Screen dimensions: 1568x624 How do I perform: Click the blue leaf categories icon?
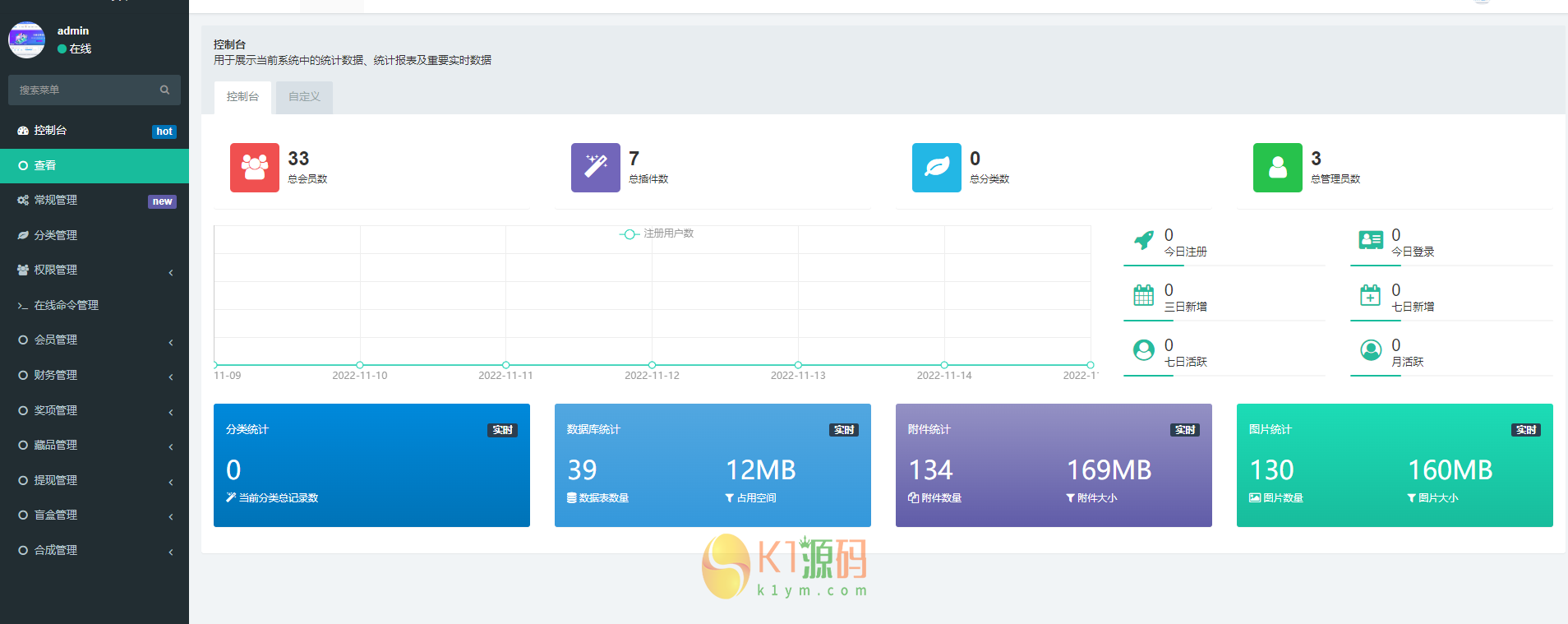(x=936, y=168)
